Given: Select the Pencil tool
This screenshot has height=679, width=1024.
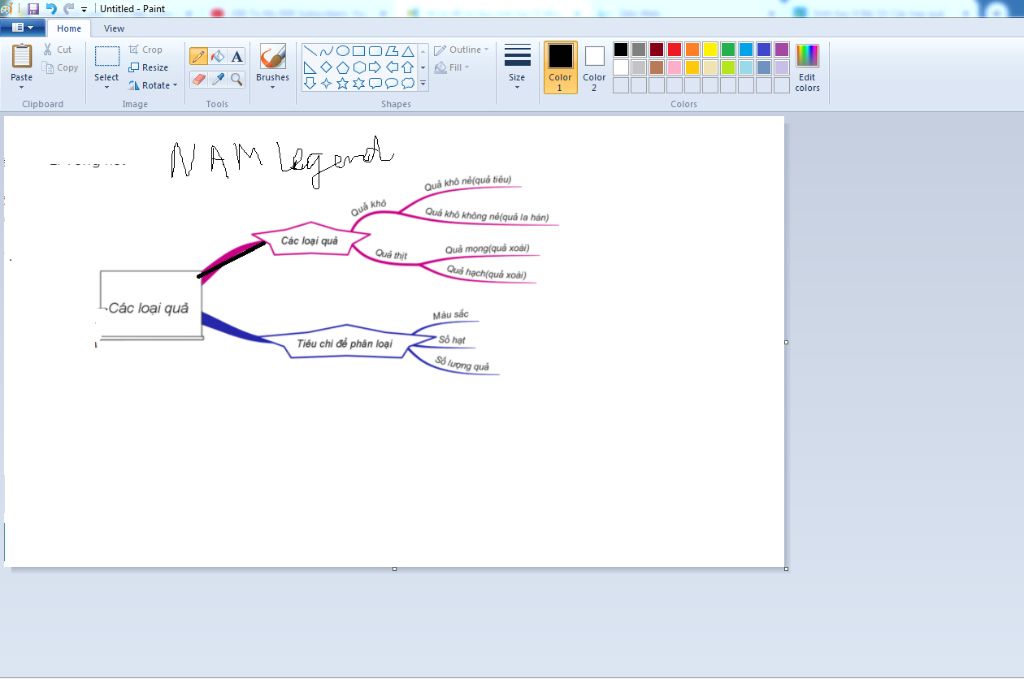Looking at the screenshot, I should coord(199,57).
